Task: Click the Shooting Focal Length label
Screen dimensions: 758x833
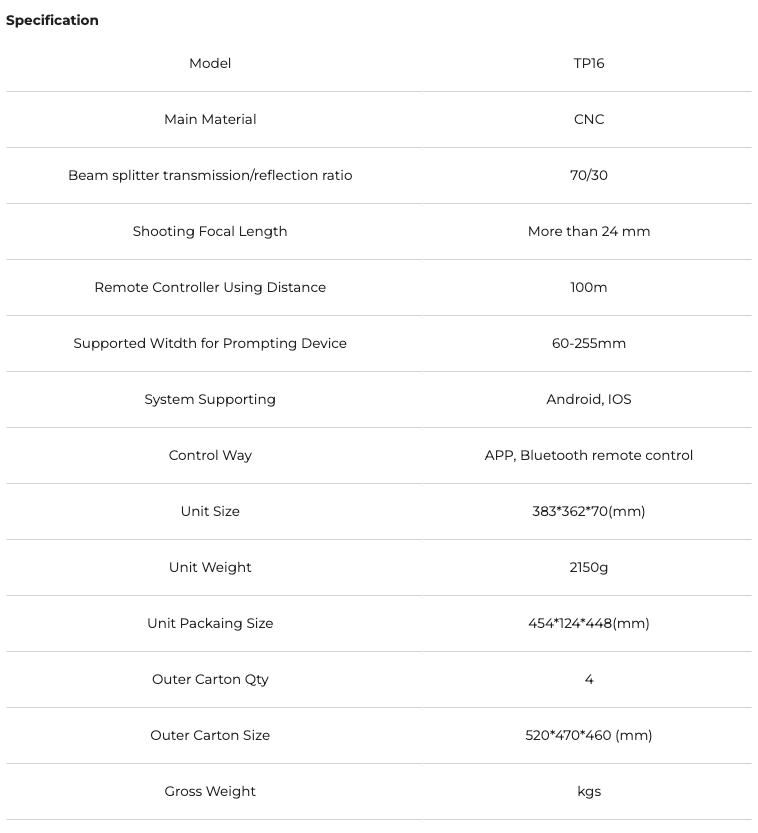Action: [210, 231]
